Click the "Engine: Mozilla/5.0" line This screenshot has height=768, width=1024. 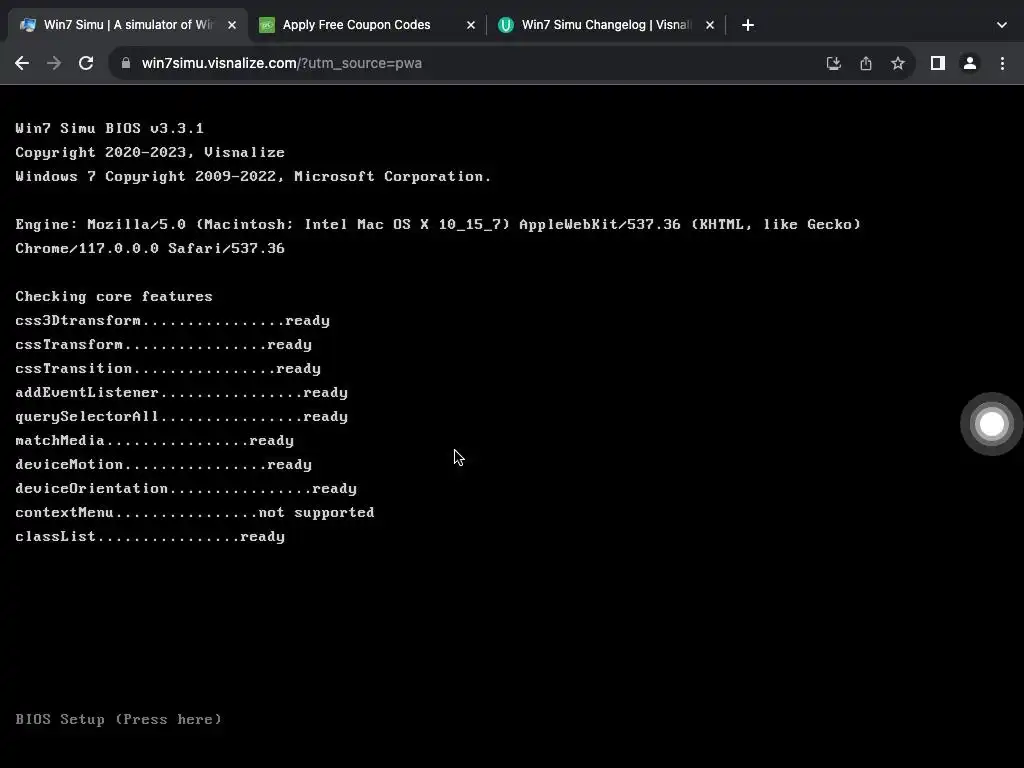(x=438, y=224)
